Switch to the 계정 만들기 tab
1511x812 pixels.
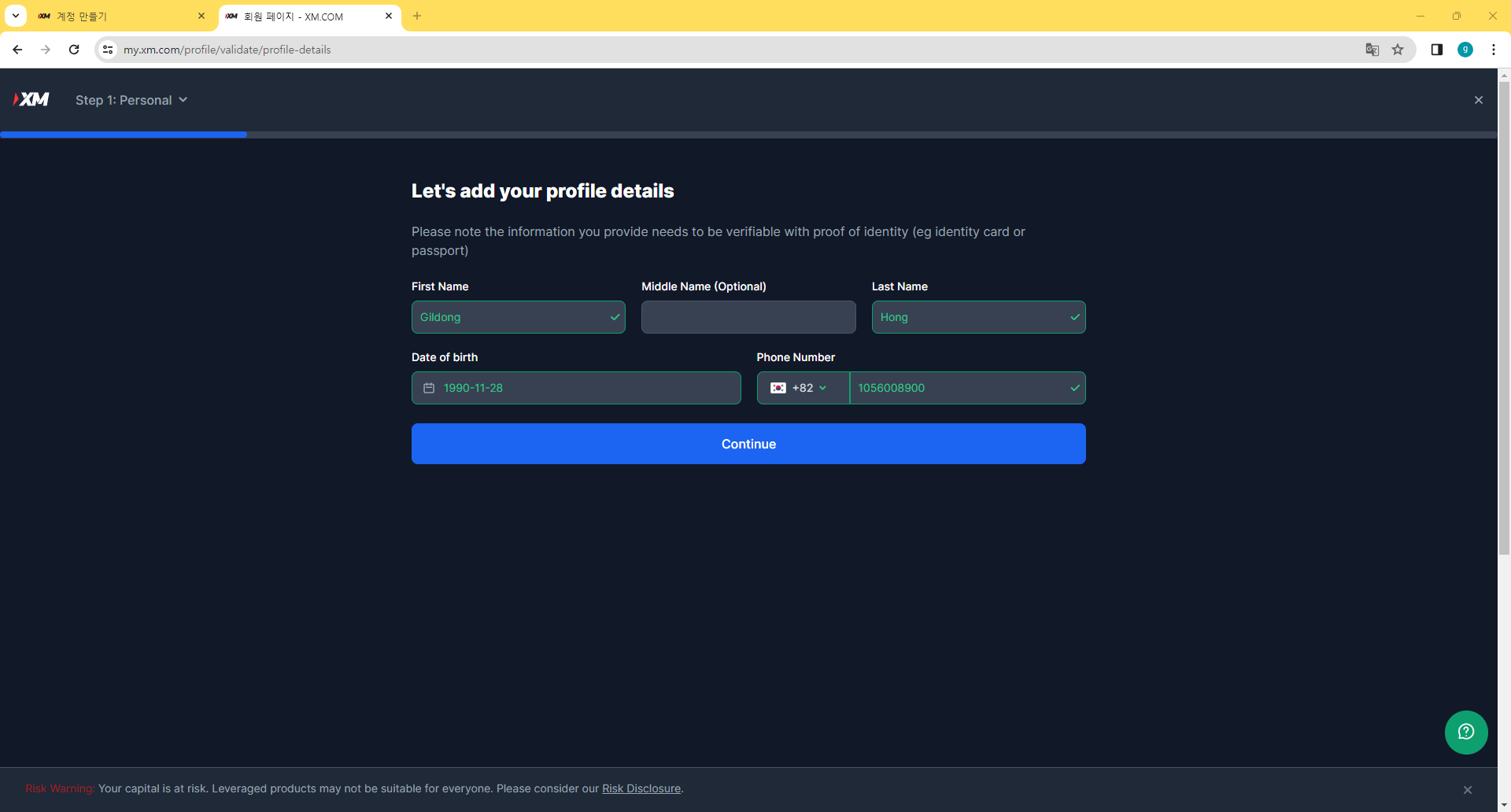pos(118,16)
